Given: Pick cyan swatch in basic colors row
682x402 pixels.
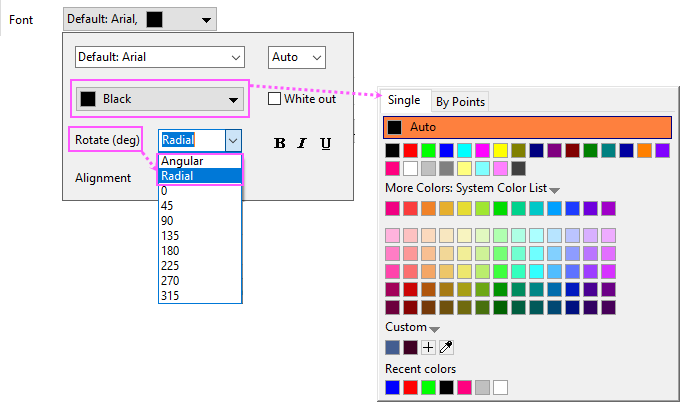Looking at the screenshot, I should click(465, 151).
